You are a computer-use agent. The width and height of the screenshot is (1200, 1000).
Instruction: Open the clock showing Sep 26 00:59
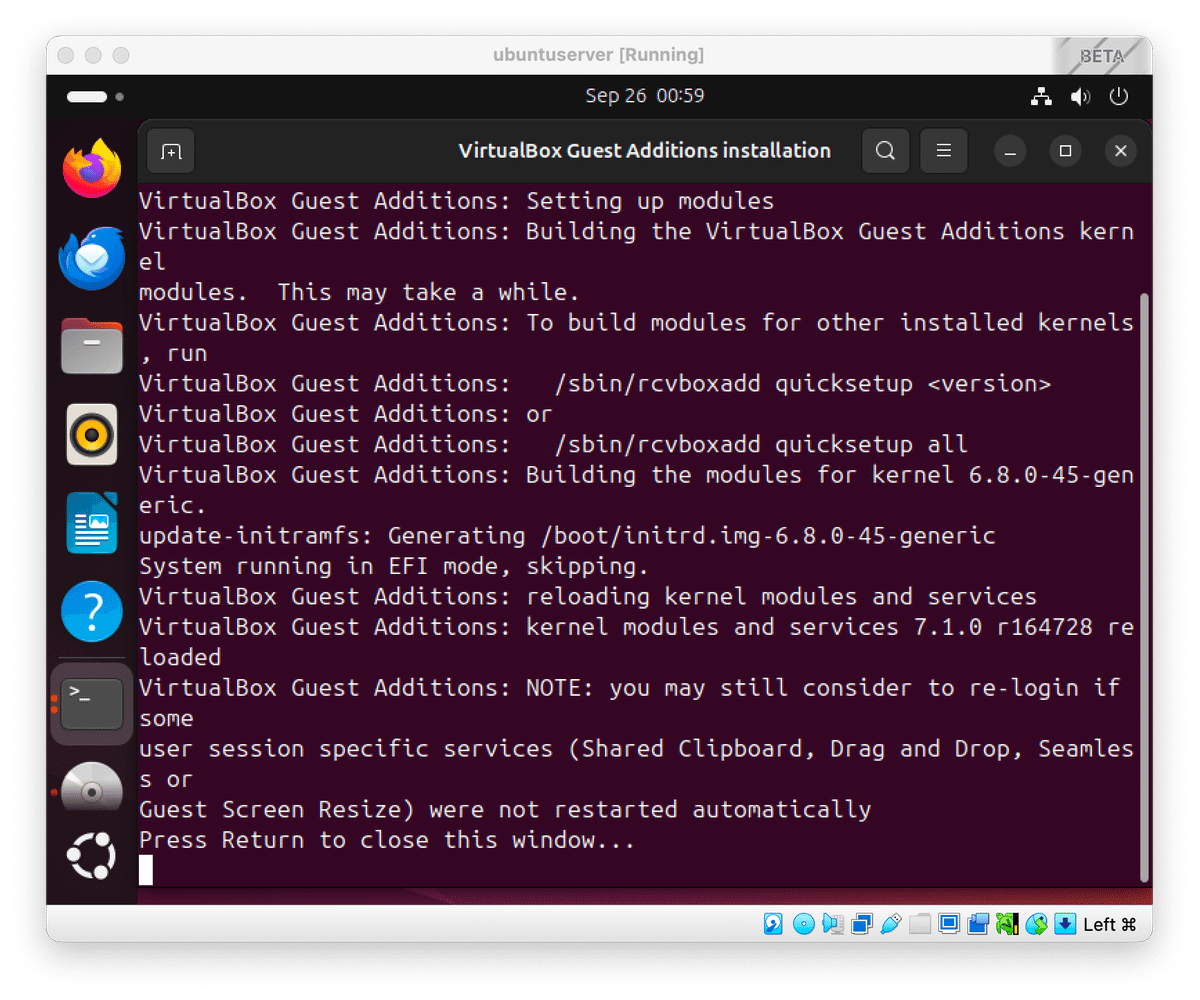645,96
